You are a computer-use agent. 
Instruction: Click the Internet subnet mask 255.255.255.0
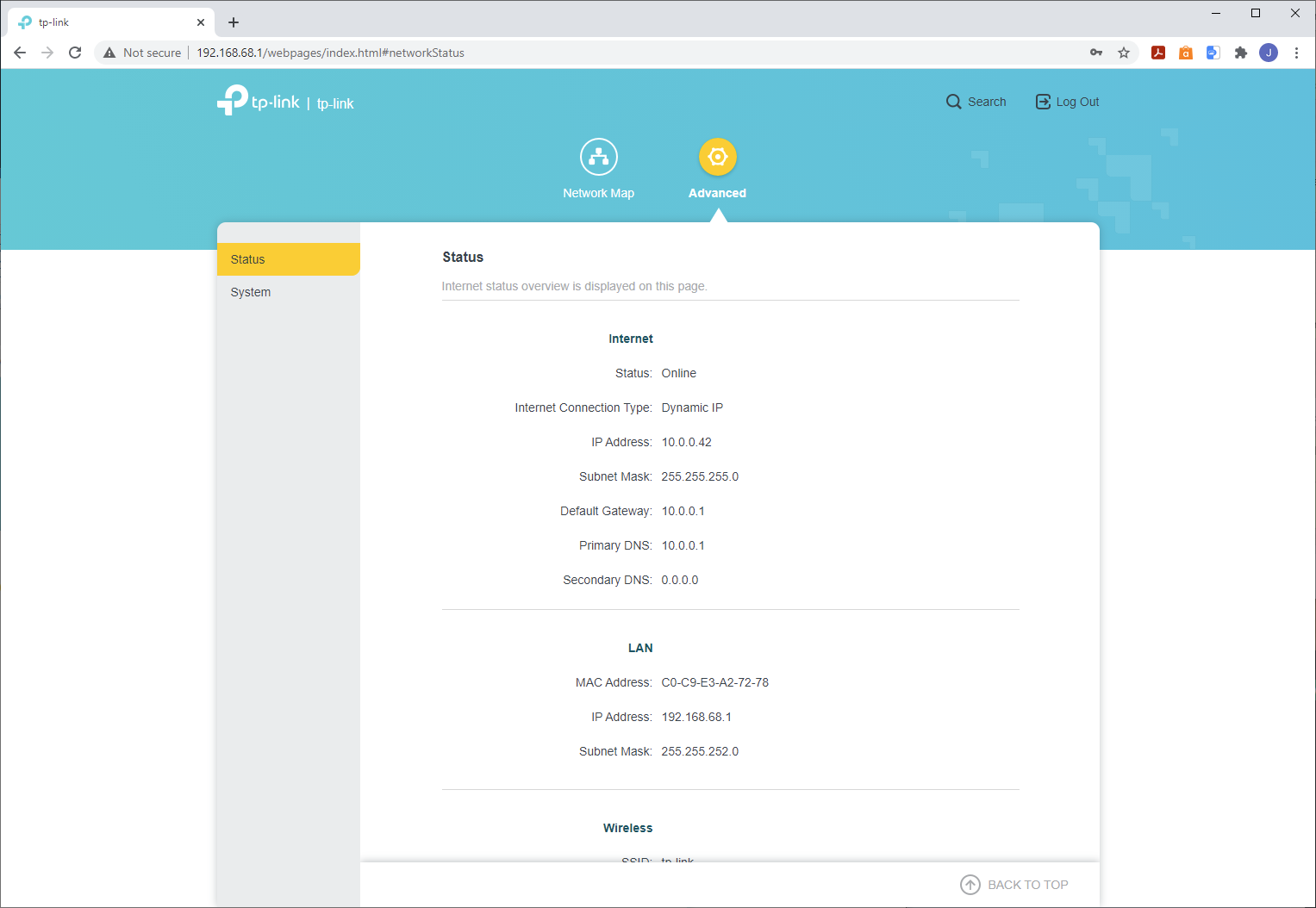pyautogui.click(x=700, y=476)
